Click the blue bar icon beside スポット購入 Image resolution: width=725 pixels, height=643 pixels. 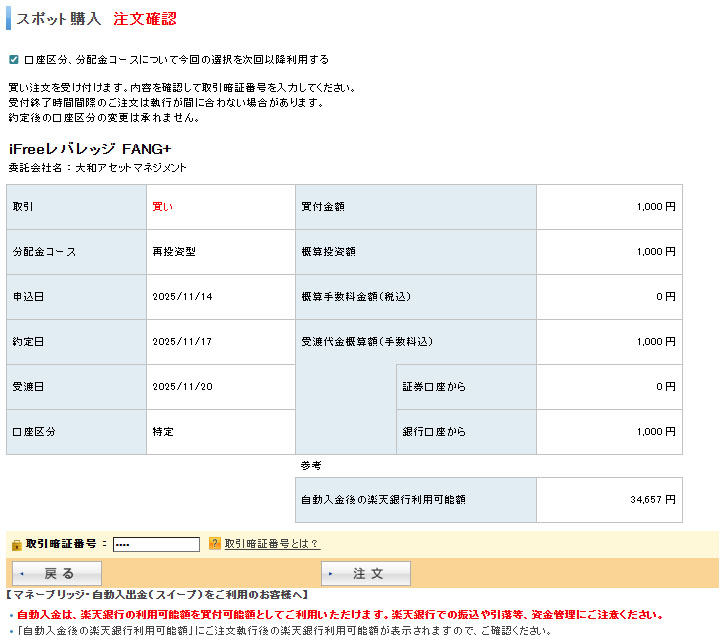[x=10, y=19]
